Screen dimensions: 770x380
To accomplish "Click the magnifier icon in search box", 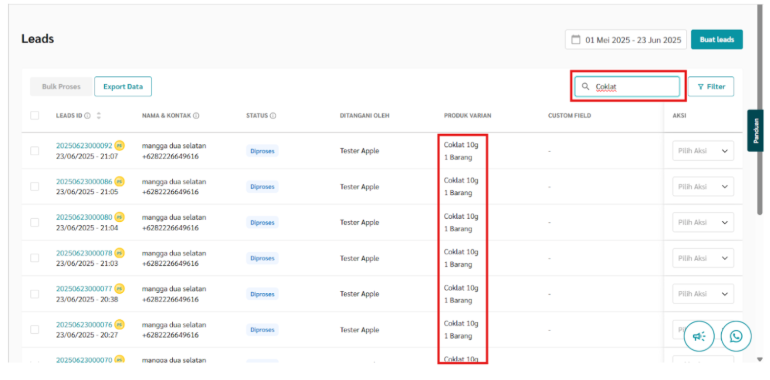I will 585,86.
